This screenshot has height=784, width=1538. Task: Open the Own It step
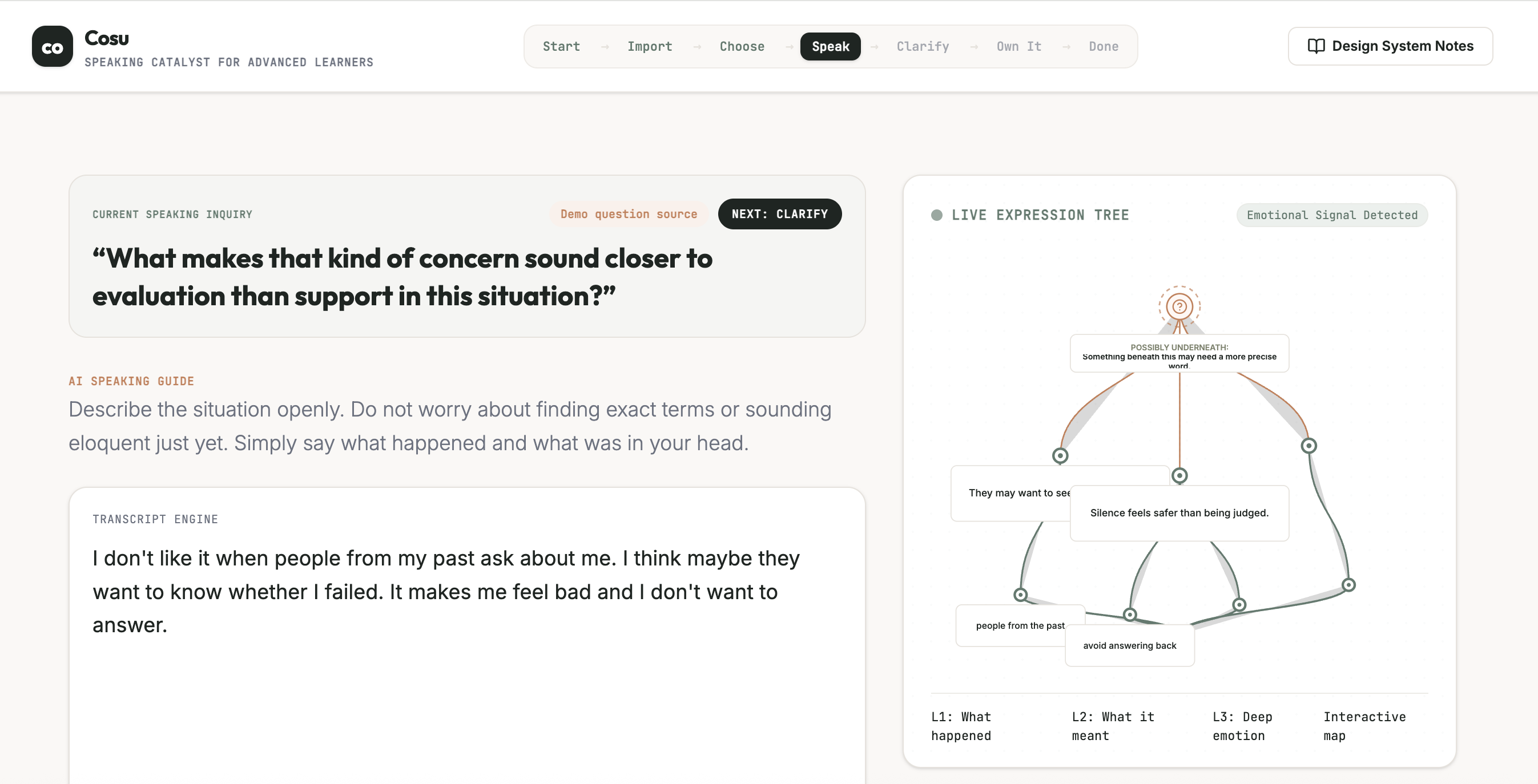tap(1018, 47)
